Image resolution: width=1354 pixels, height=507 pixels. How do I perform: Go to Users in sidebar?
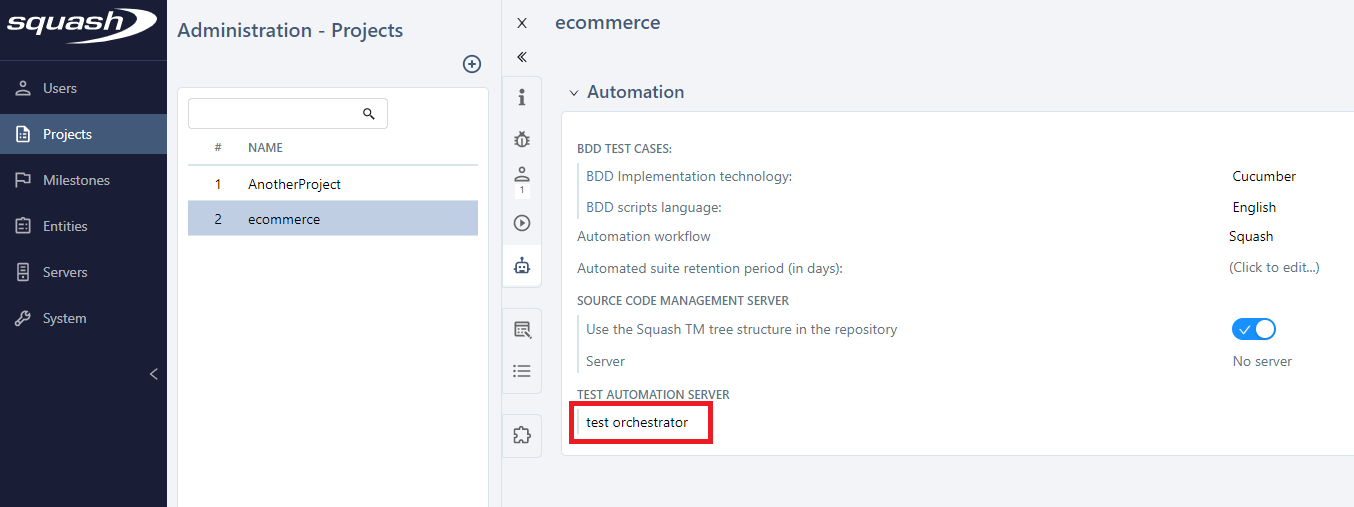(x=60, y=88)
